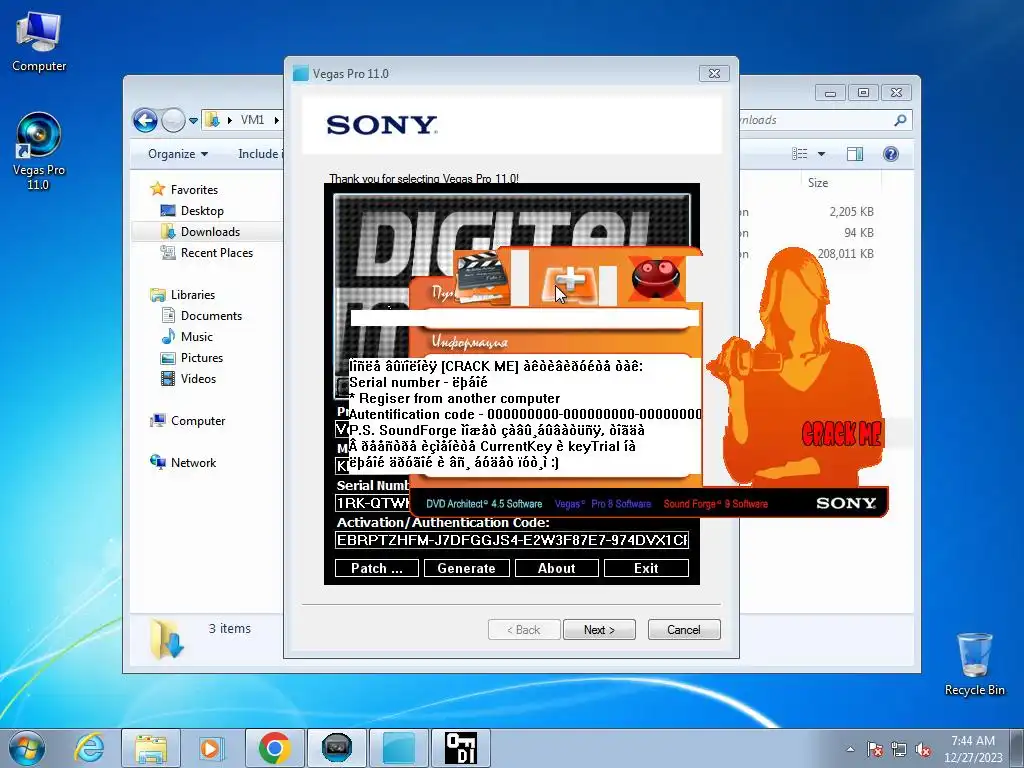Select Computer in the Explorer navigation pane
1024x768 pixels.
point(198,421)
